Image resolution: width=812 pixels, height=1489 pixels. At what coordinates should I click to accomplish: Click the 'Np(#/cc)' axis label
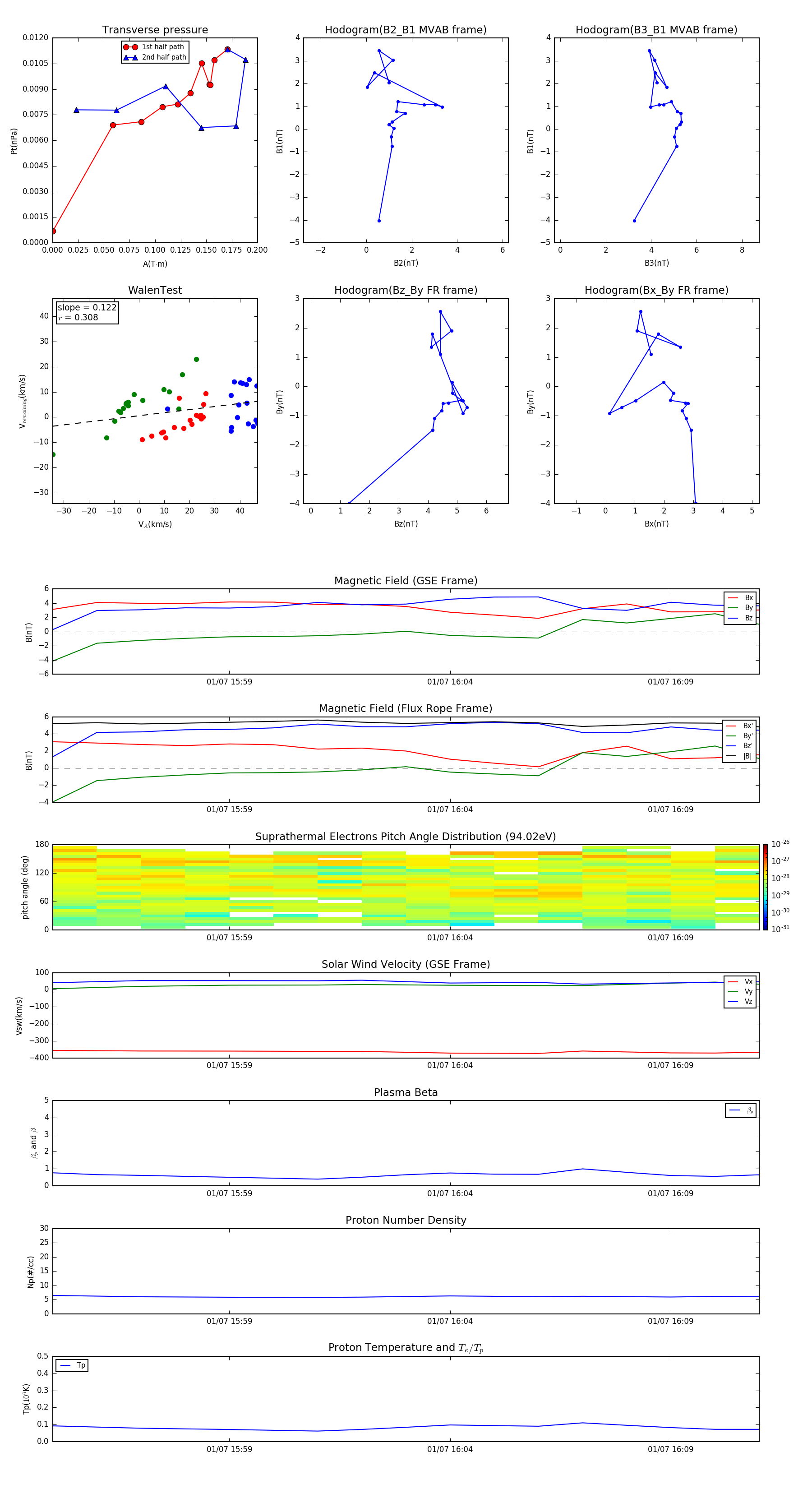pos(31,1272)
